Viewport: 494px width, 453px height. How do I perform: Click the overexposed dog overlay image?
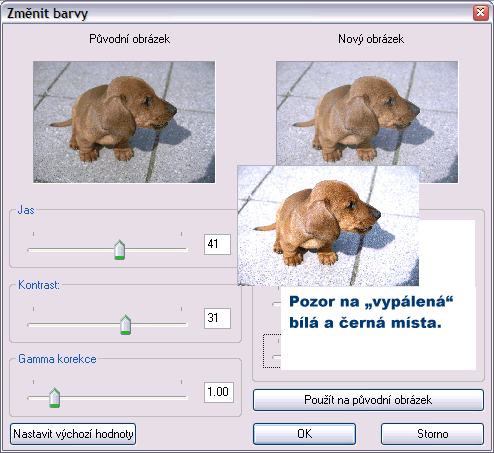(x=328, y=226)
